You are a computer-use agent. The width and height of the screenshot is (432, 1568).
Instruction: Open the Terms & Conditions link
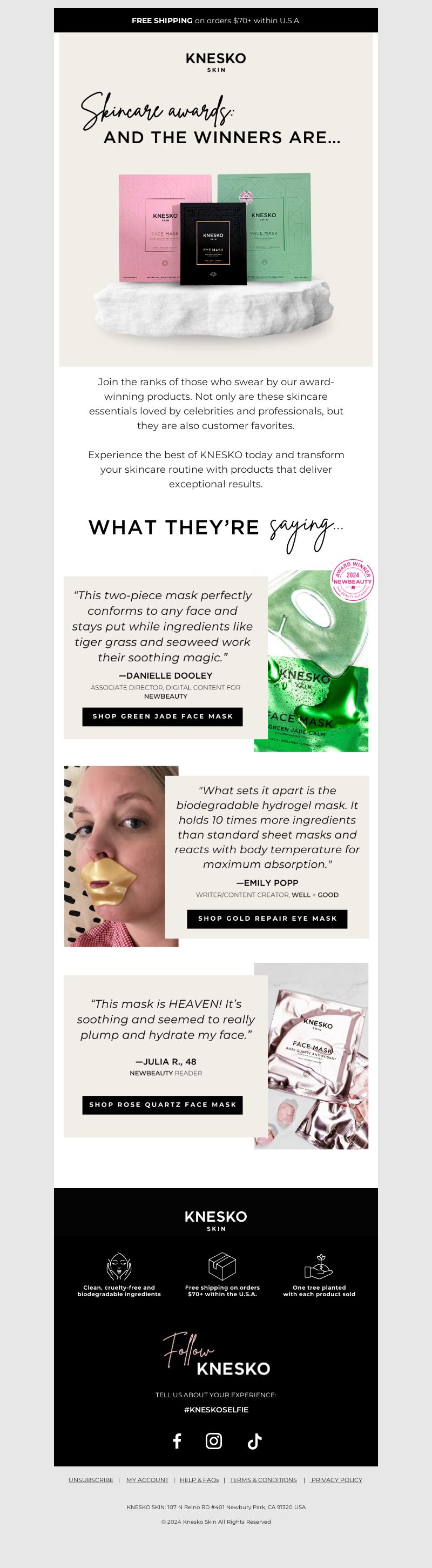click(264, 1480)
